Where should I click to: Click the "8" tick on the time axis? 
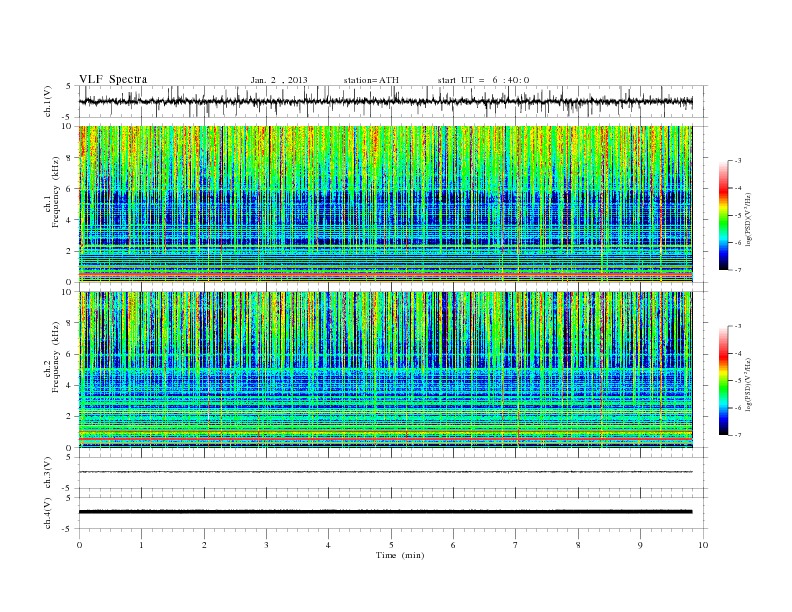coord(578,545)
